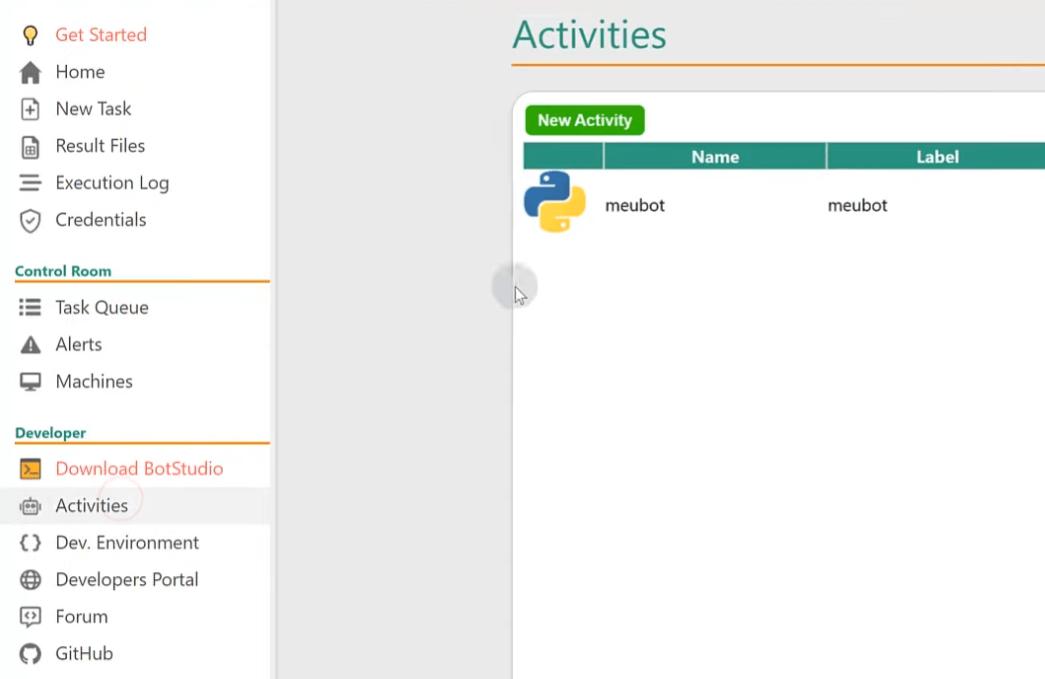The width and height of the screenshot is (1045, 679).
Task: Click the Result Files spreadsheet icon
Action: click(30, 147)
